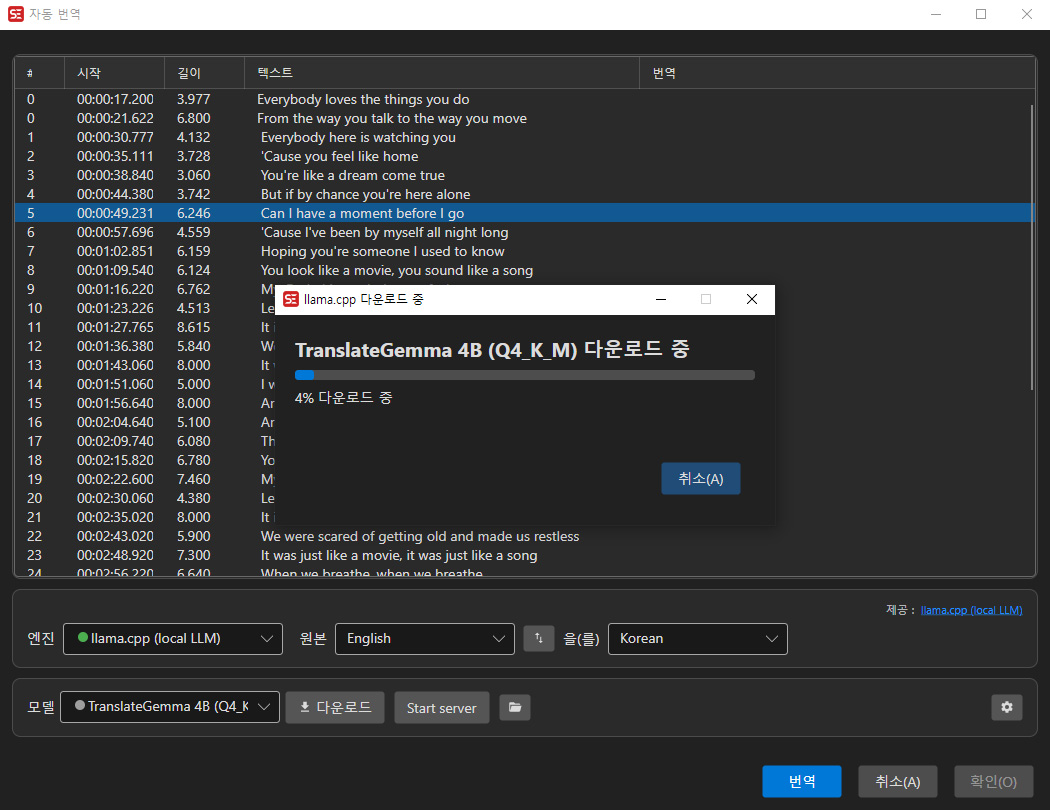Screen dimensions: 1050x810
Task: Click the 확인(O) confirm button
Action: click(x=993, y=781)
